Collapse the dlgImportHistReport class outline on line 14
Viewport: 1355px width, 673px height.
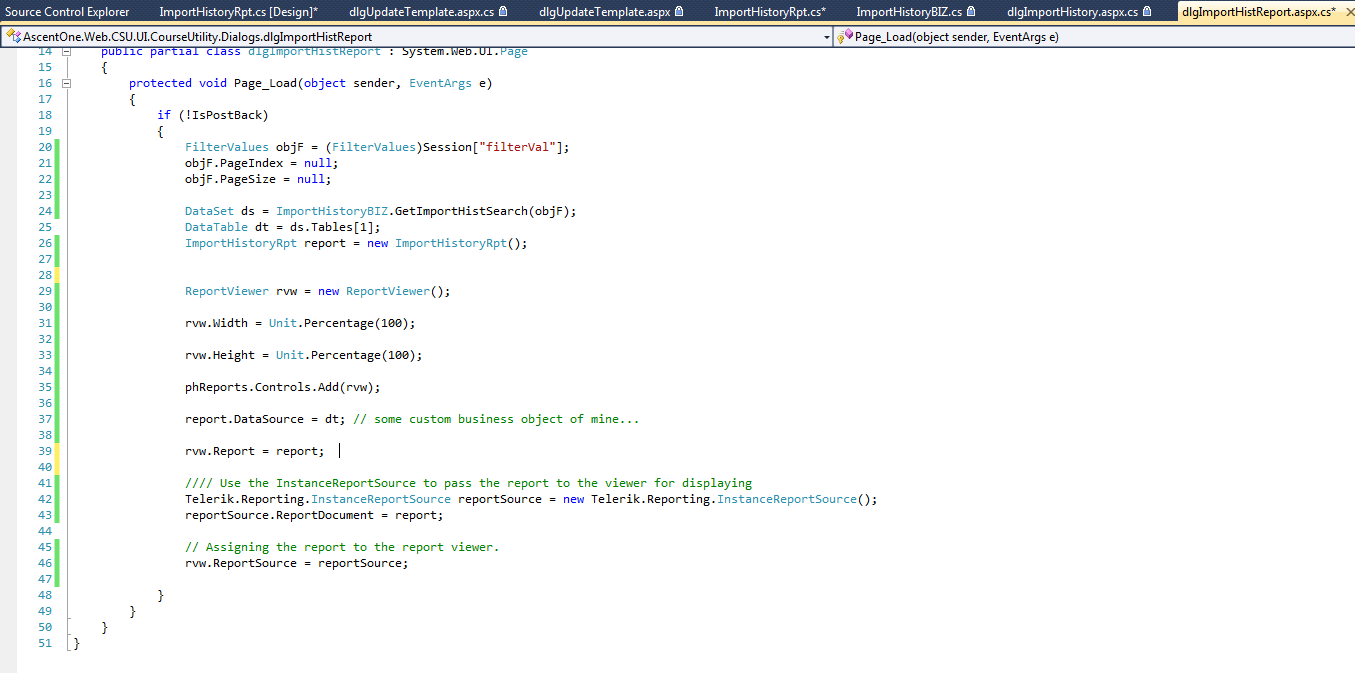coord(67,51)
